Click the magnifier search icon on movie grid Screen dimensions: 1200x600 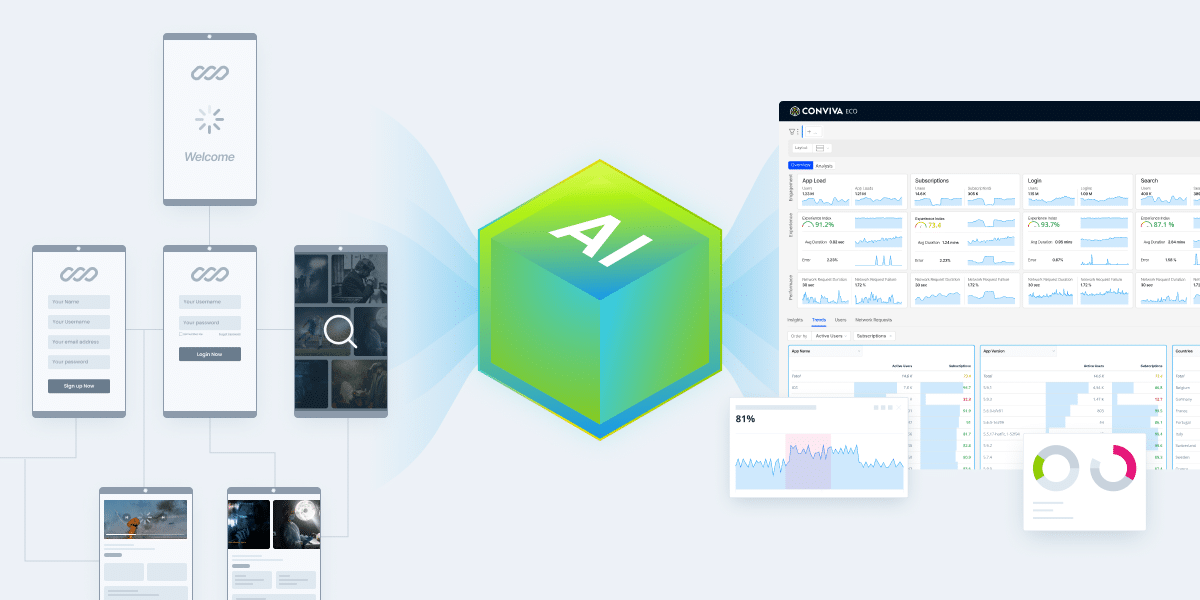click(x=340, y=331)
